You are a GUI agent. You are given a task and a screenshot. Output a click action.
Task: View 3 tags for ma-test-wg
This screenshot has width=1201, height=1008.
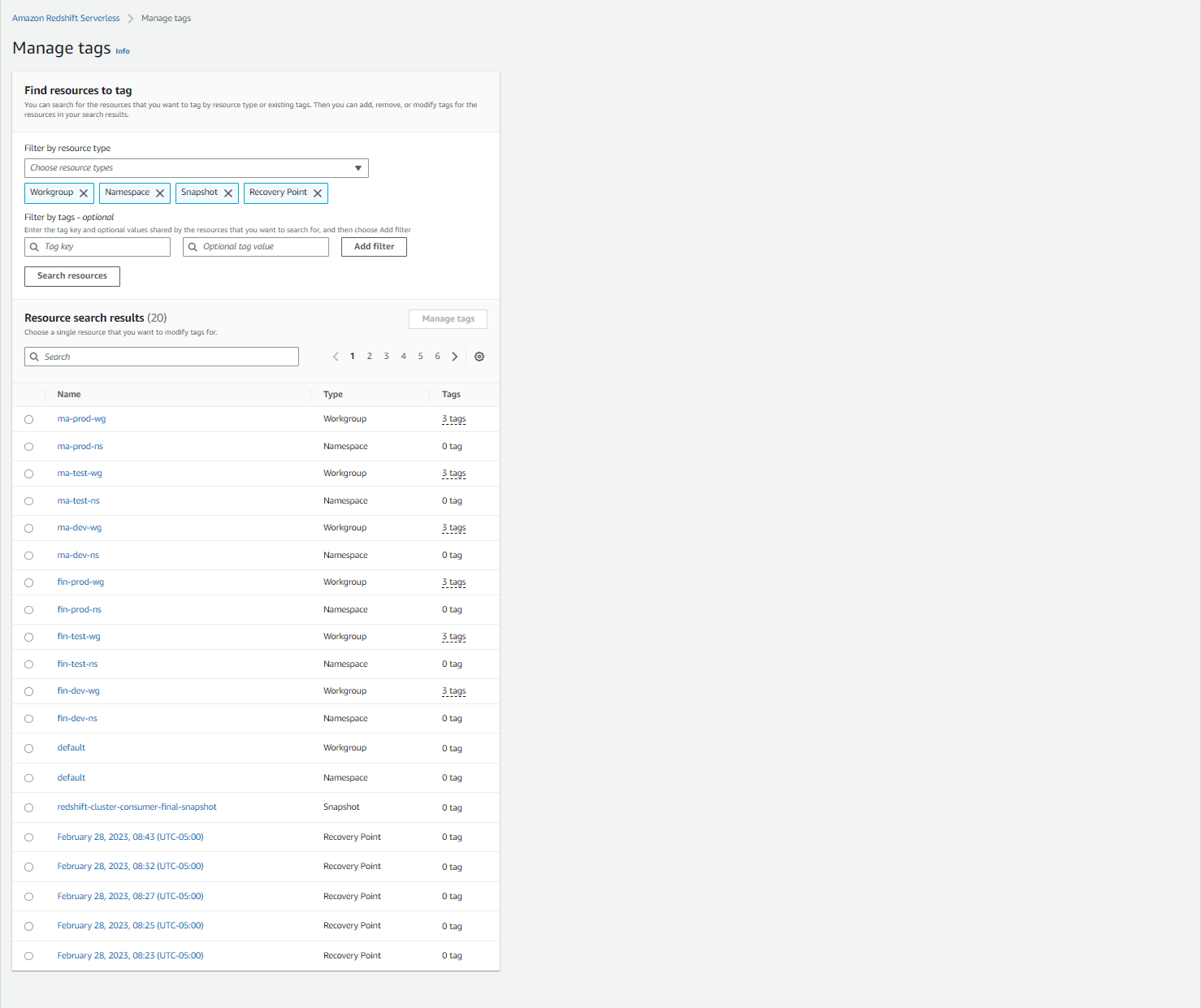[x=453, y=473]
